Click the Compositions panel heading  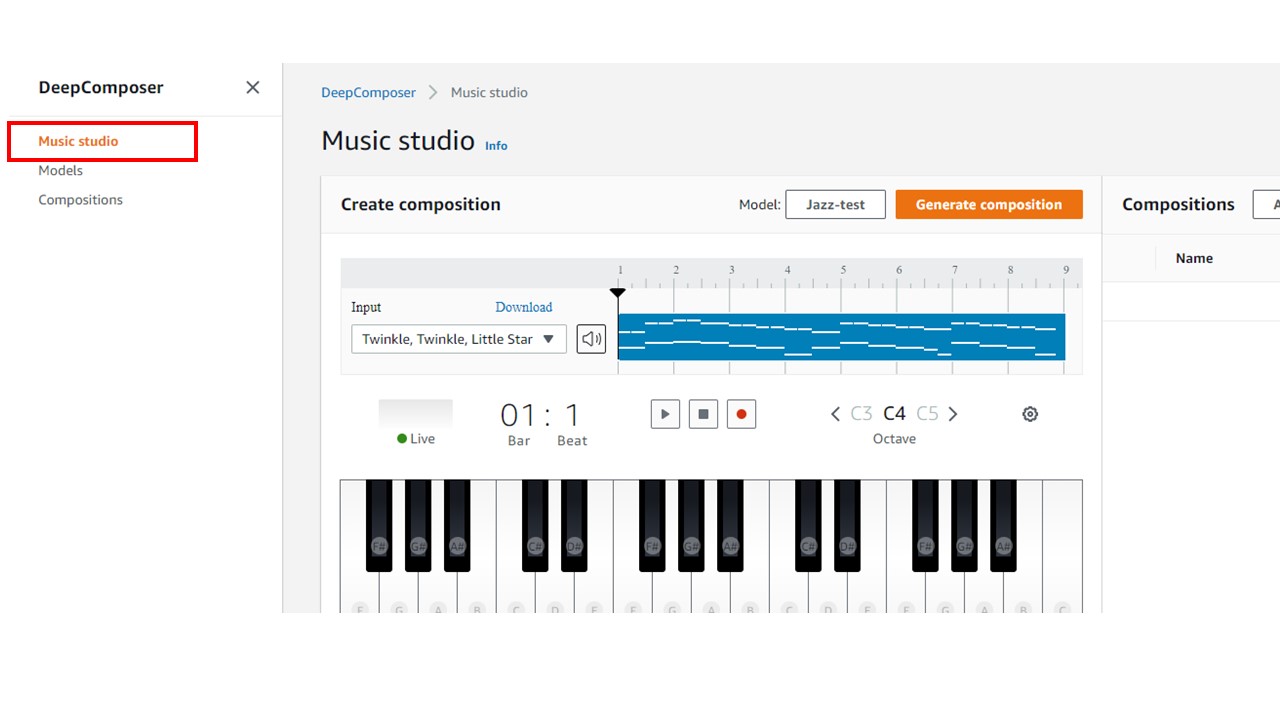[x=1178, y=204]
